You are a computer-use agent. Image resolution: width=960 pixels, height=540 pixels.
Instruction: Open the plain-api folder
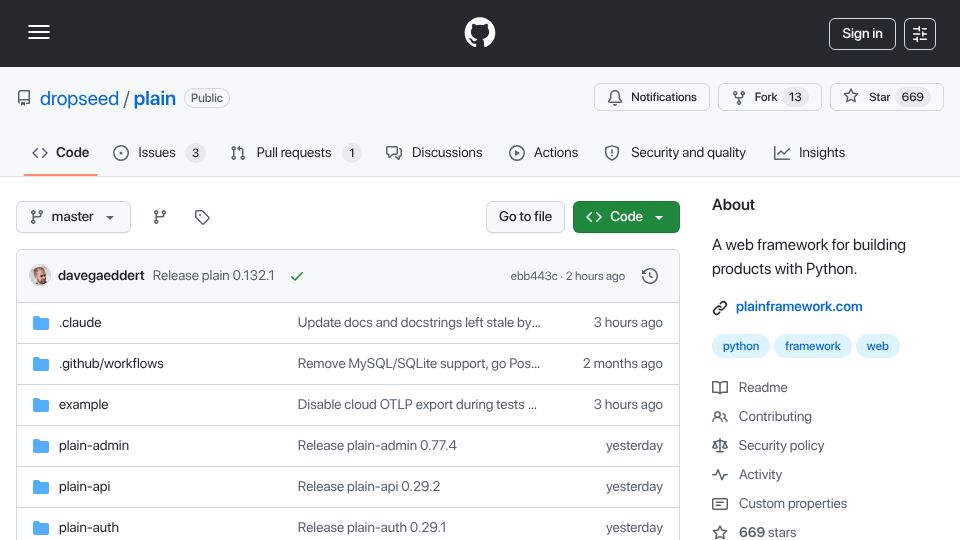[84, 487]
